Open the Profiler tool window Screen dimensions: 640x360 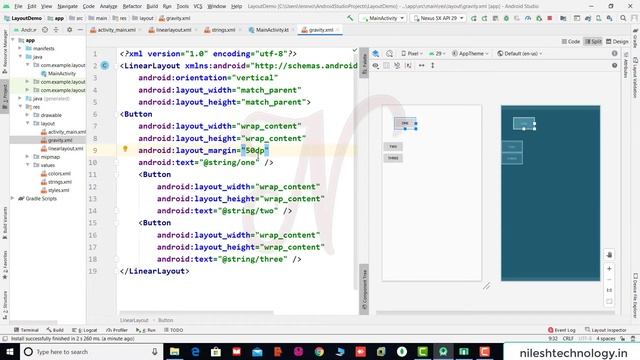tap(117, 330)
